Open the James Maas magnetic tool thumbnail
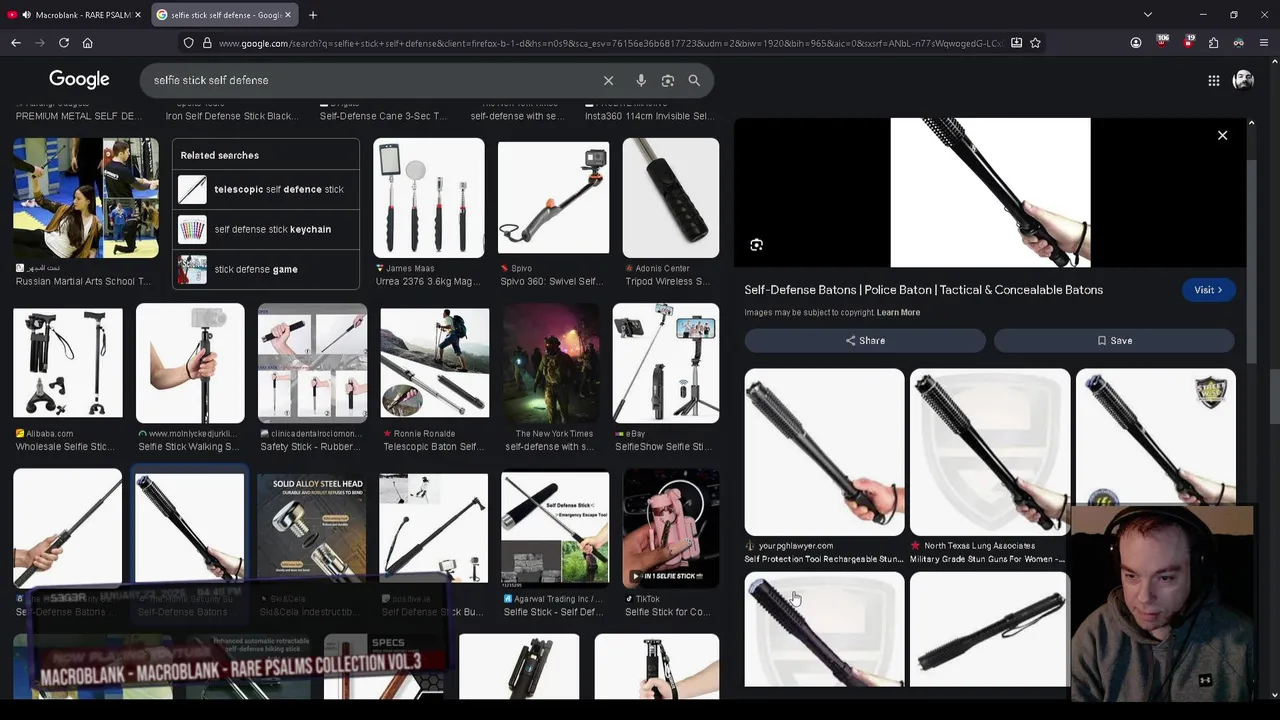 tap(429, 198)
